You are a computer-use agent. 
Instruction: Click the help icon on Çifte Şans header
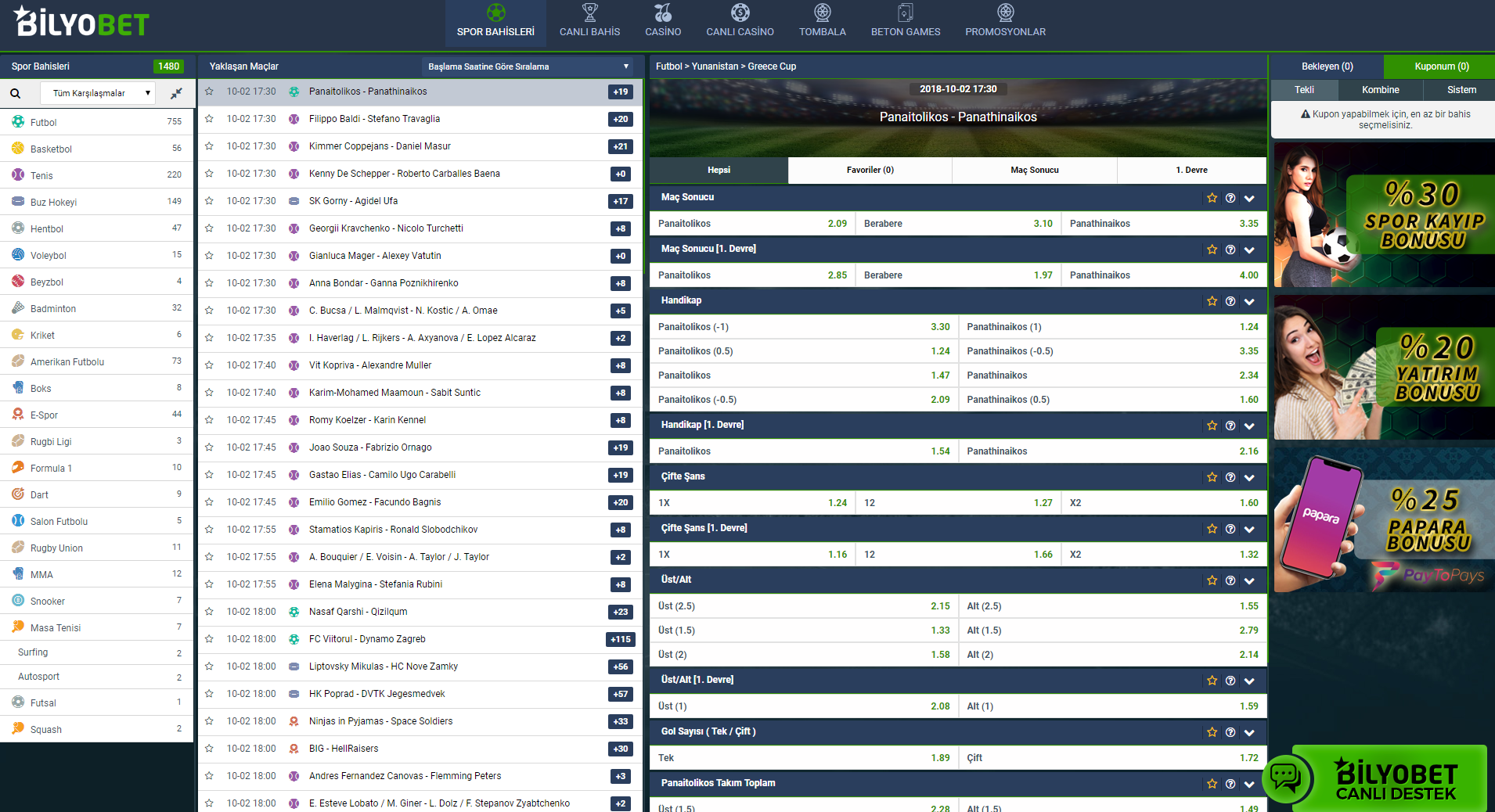click(1230, 477)
